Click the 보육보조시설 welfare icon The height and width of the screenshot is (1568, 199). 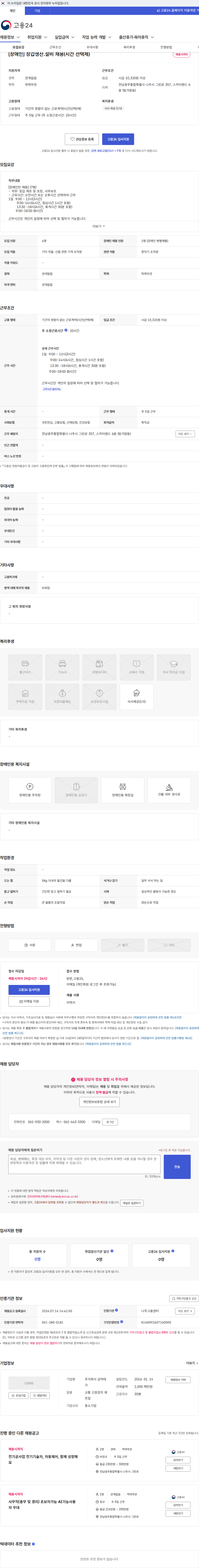pyautogui.click(x=99, y=697)
